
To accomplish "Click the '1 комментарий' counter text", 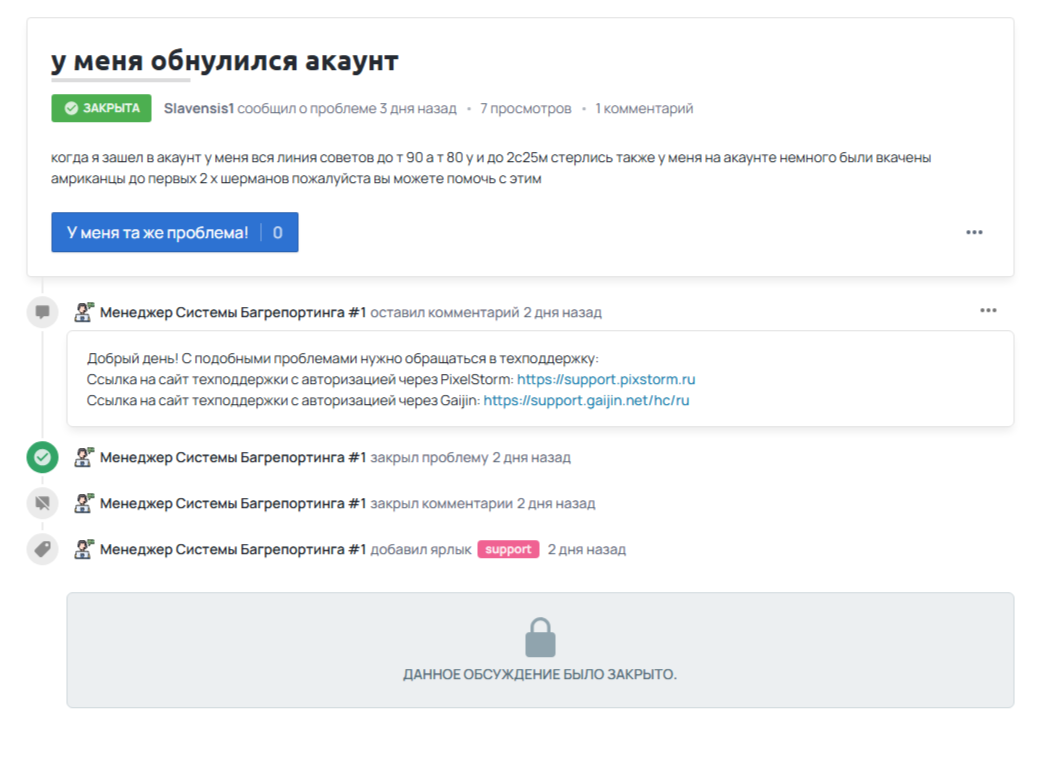I will pos(644,108).
